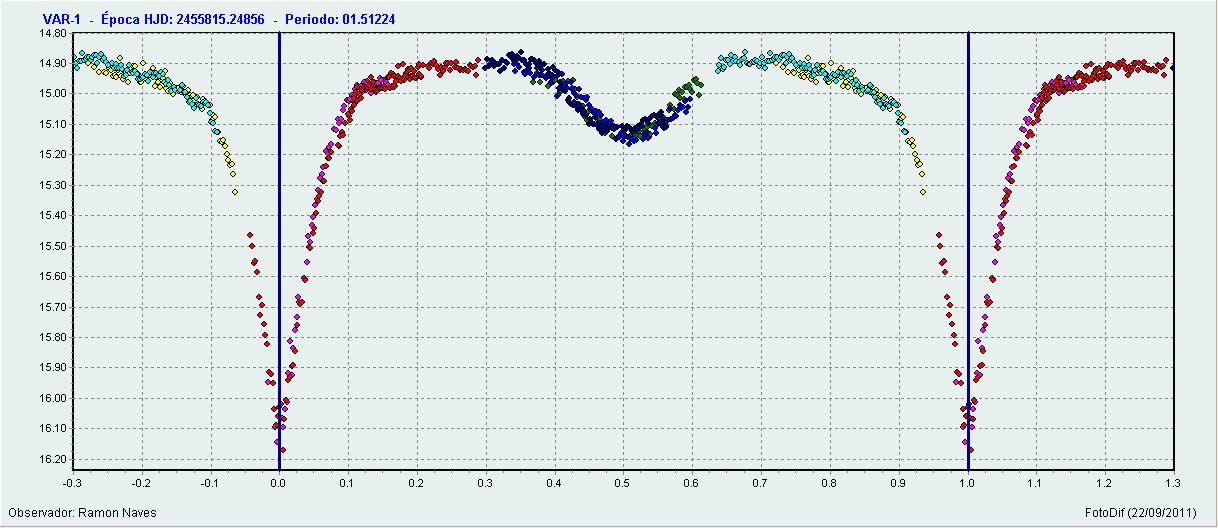The width and height of the screenshot is (1218, 528).
Task: Click the 0.1 phase axis label
Action: click(x=347, y=483)
